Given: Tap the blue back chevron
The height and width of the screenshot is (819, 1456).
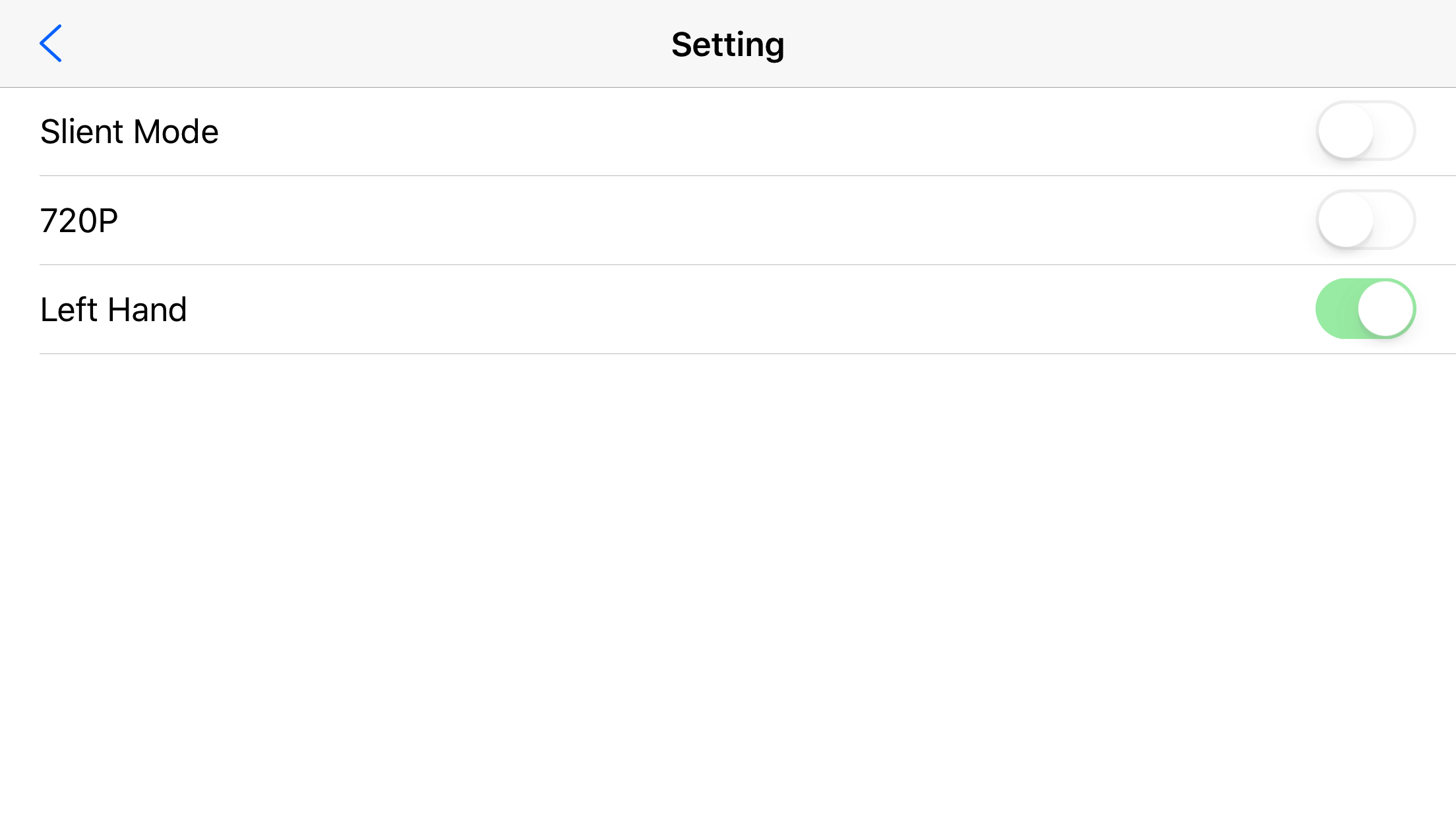Looking at the screenshot, I should [x=51, y=44].
